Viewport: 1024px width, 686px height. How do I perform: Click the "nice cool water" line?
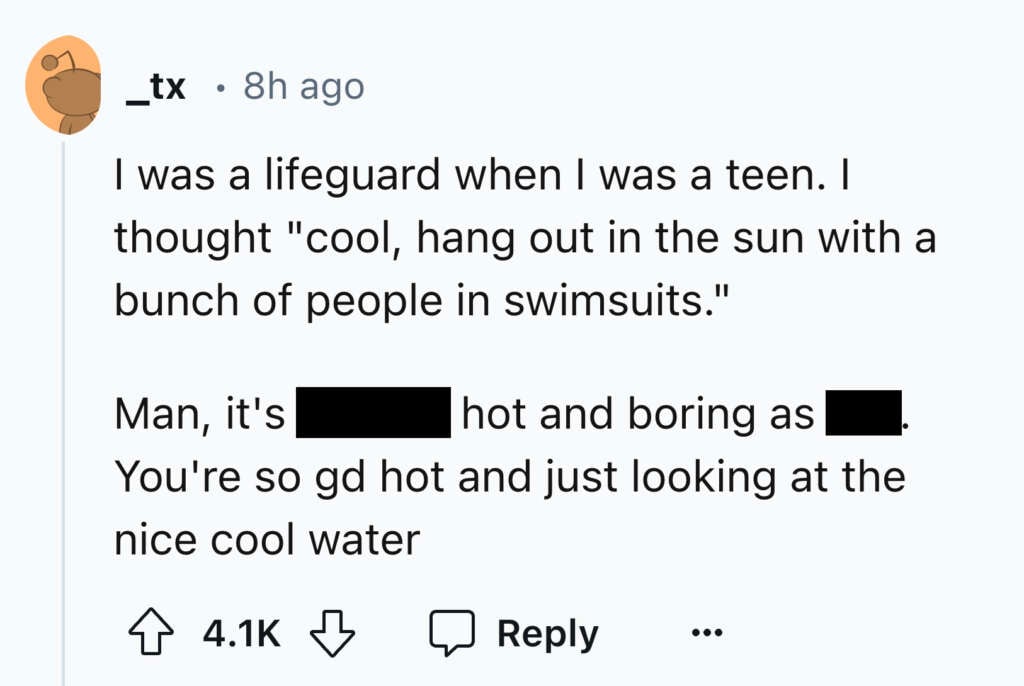266,540
